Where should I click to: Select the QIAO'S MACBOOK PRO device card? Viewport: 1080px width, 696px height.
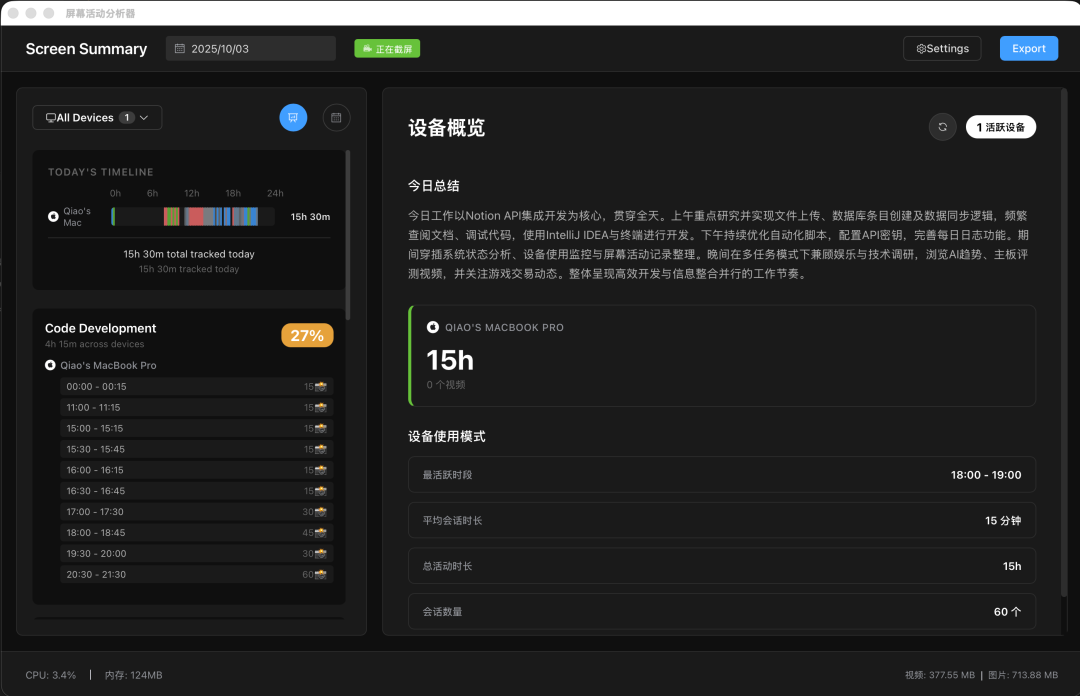(x=721, y=356)
